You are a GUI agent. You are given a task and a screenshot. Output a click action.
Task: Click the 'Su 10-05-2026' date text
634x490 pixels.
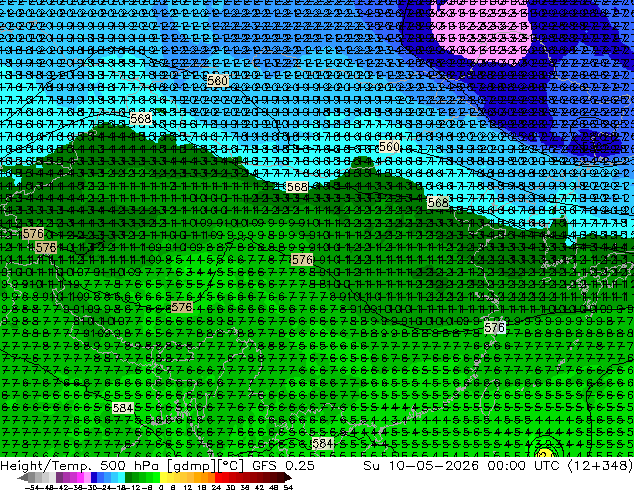421,466
